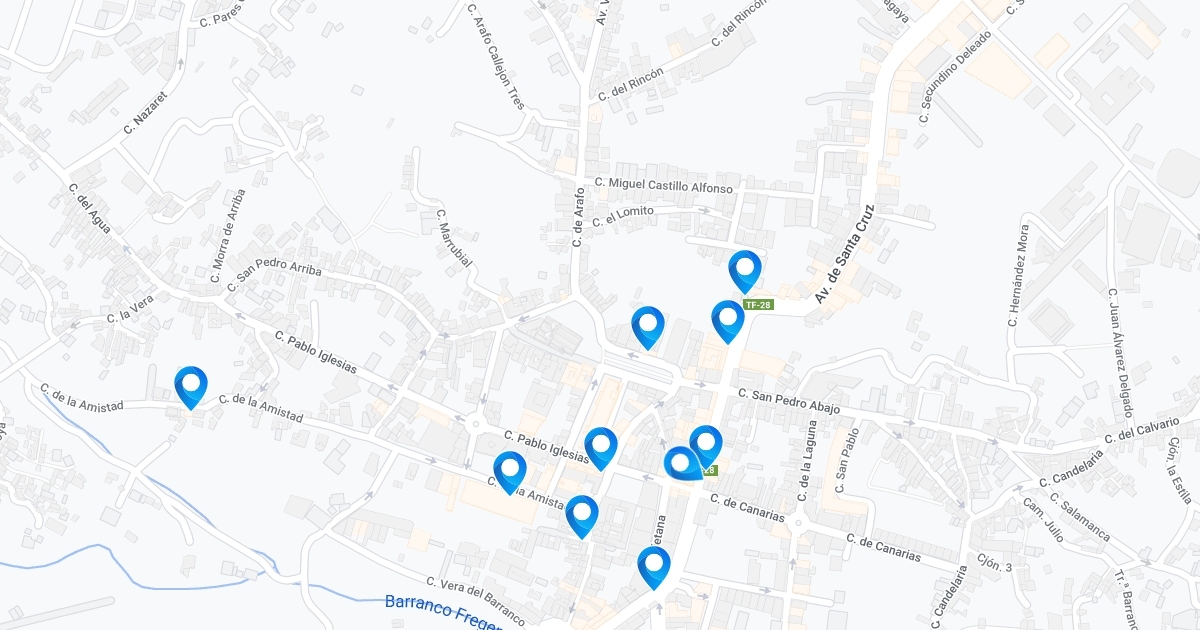Open the upright pin just right of the tilted pin
The image size is (1200, 630).
tap(706, 445)
